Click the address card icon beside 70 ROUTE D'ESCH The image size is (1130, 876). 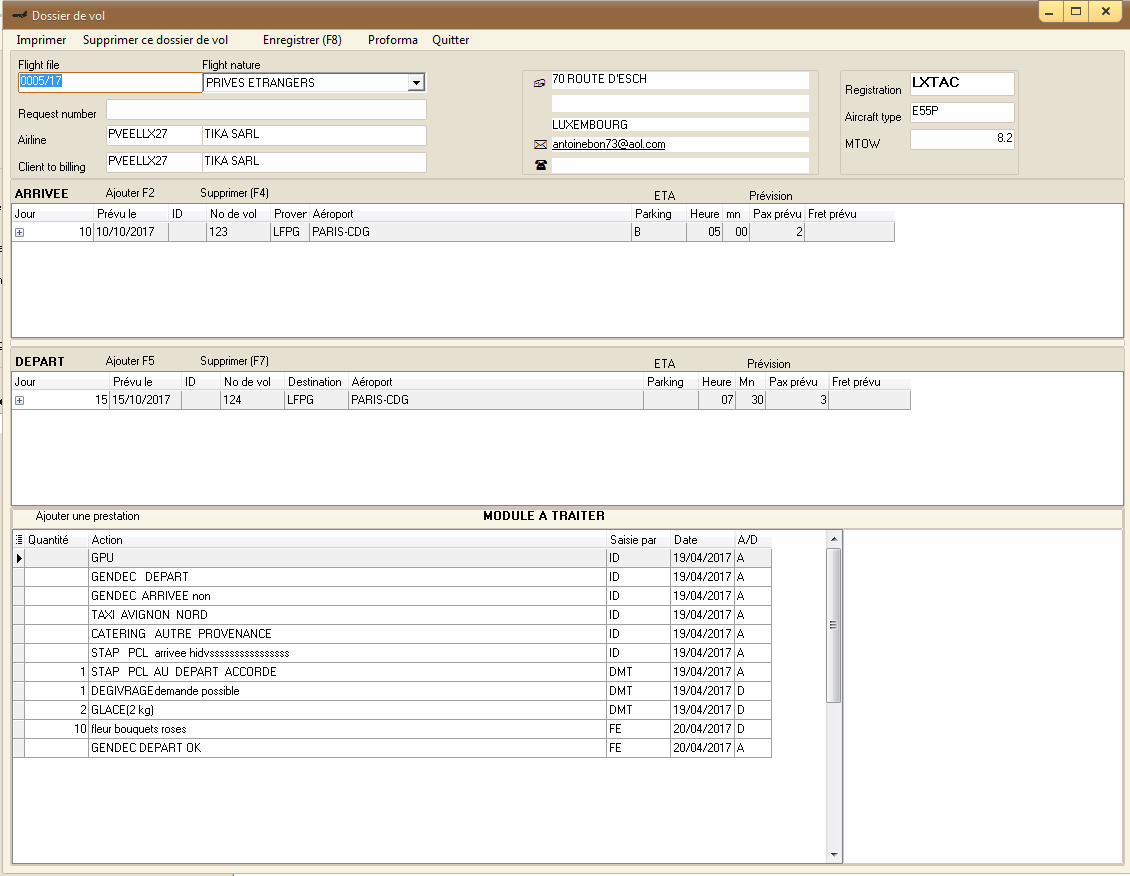[540, 83]
